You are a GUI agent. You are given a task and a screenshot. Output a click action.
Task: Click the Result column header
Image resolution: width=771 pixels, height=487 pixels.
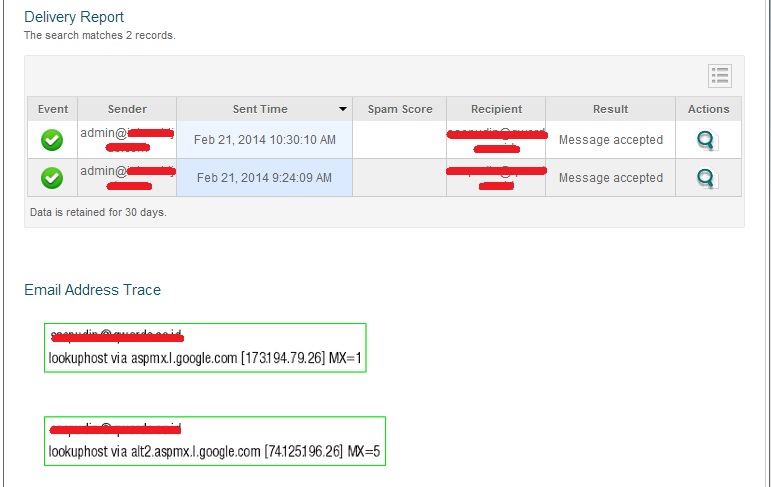click(x=610, y=109)
